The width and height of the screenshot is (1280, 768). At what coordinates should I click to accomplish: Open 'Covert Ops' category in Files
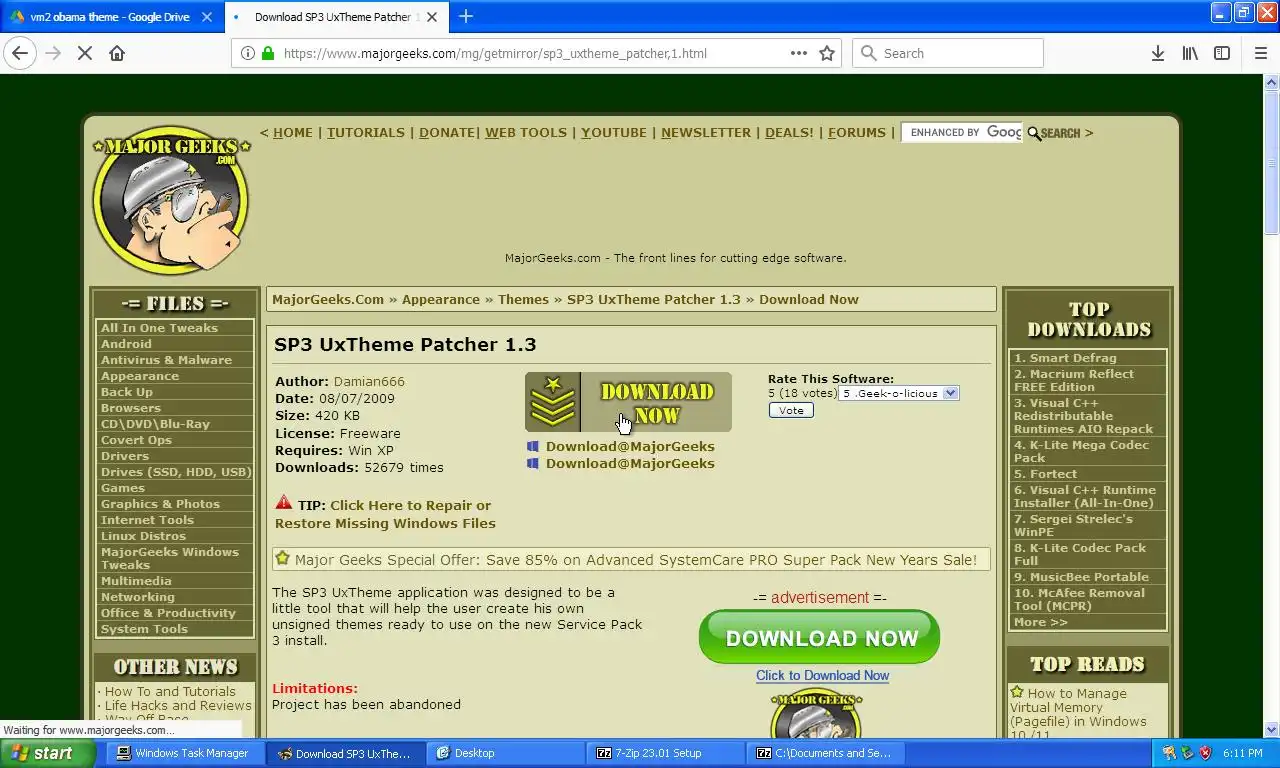click(136, 440)
